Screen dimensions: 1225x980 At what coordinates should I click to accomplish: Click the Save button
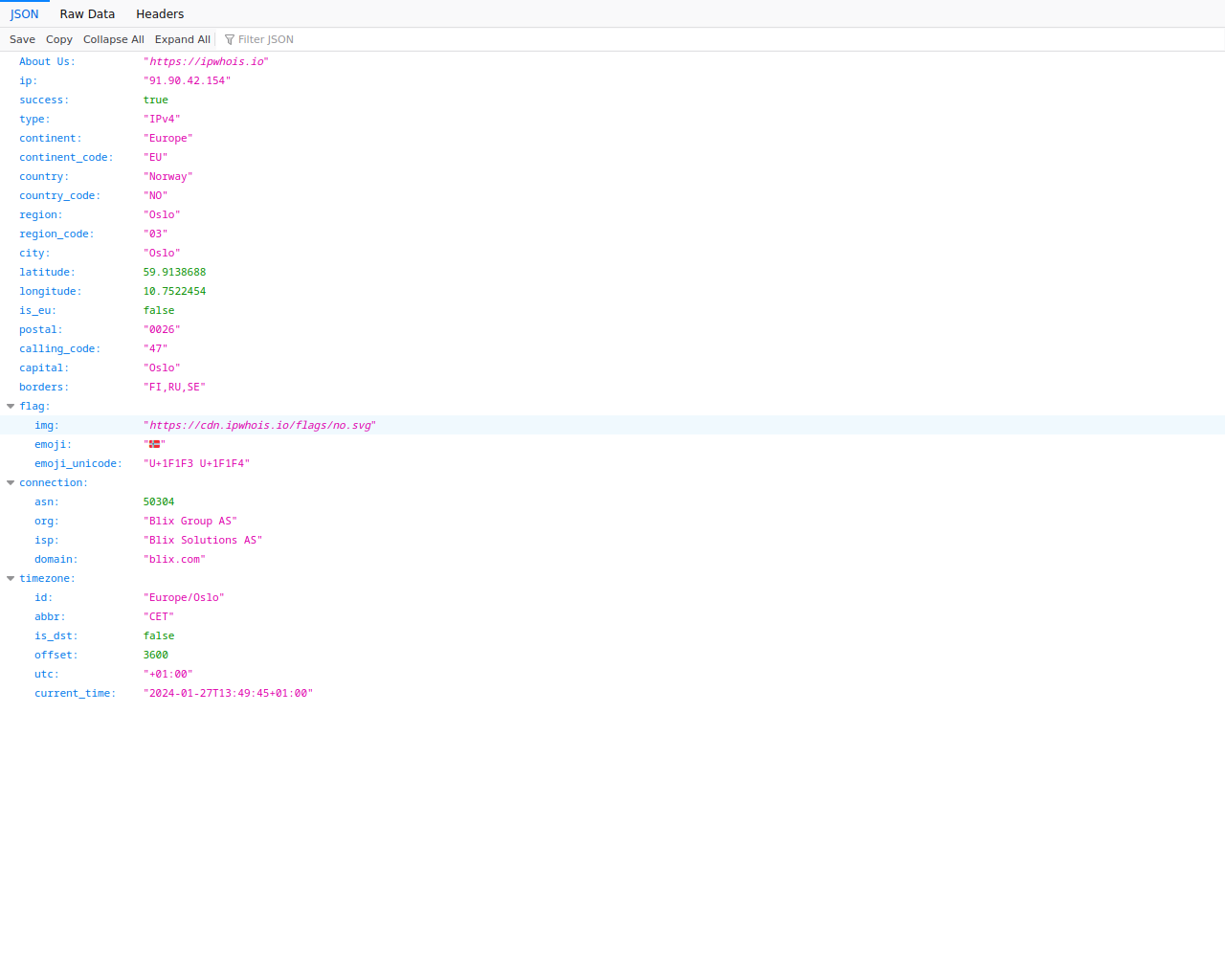point(22,39)
